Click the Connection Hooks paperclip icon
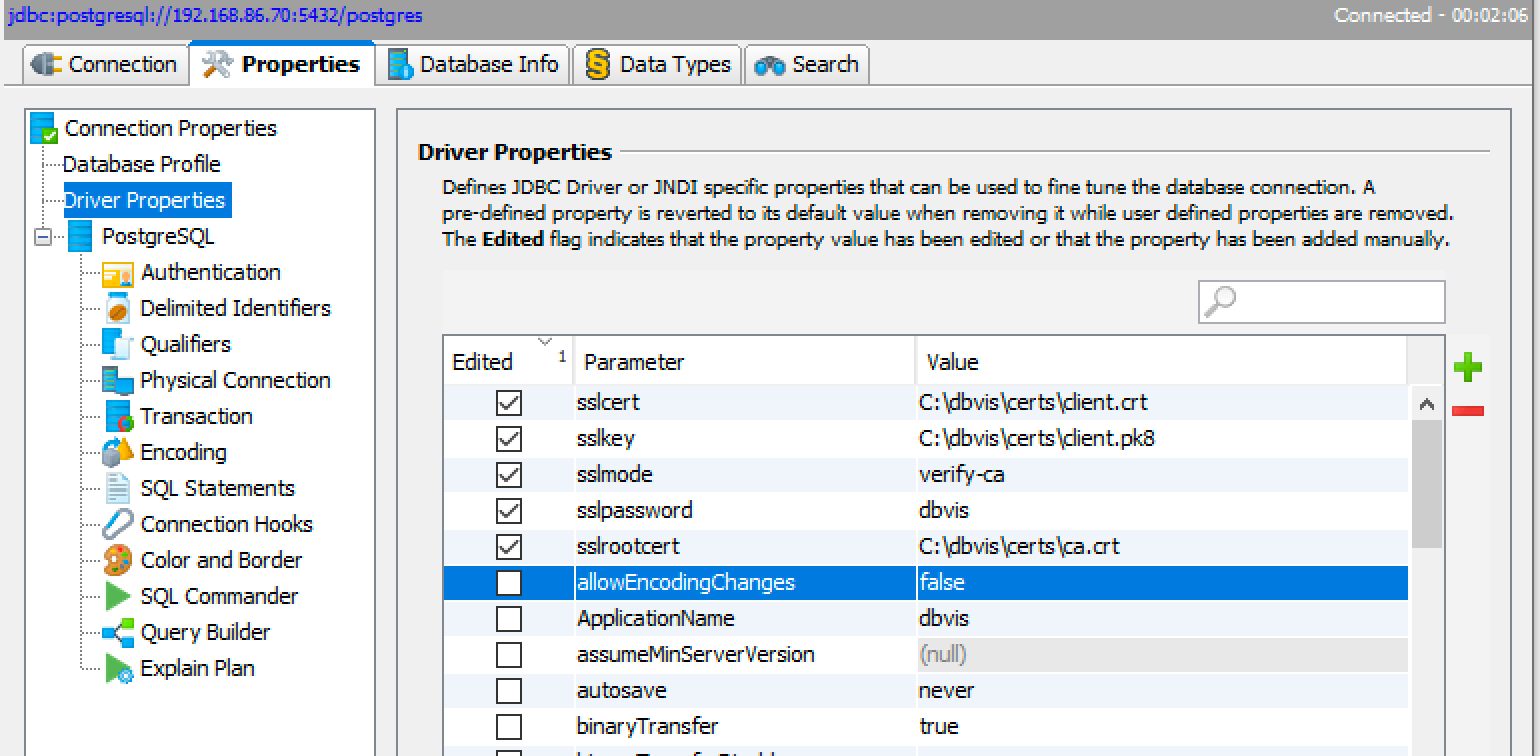Image resolution: width=1540 pixels, height=756 pixels. click(x=118, y=525)
